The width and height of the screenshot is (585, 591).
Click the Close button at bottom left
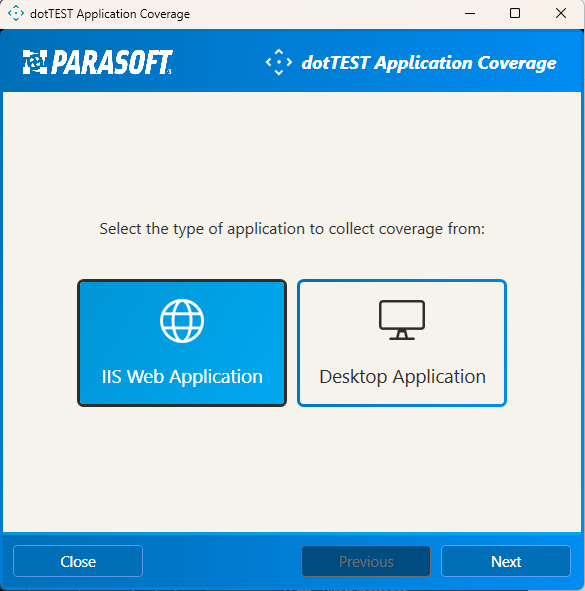coord(78,561)
